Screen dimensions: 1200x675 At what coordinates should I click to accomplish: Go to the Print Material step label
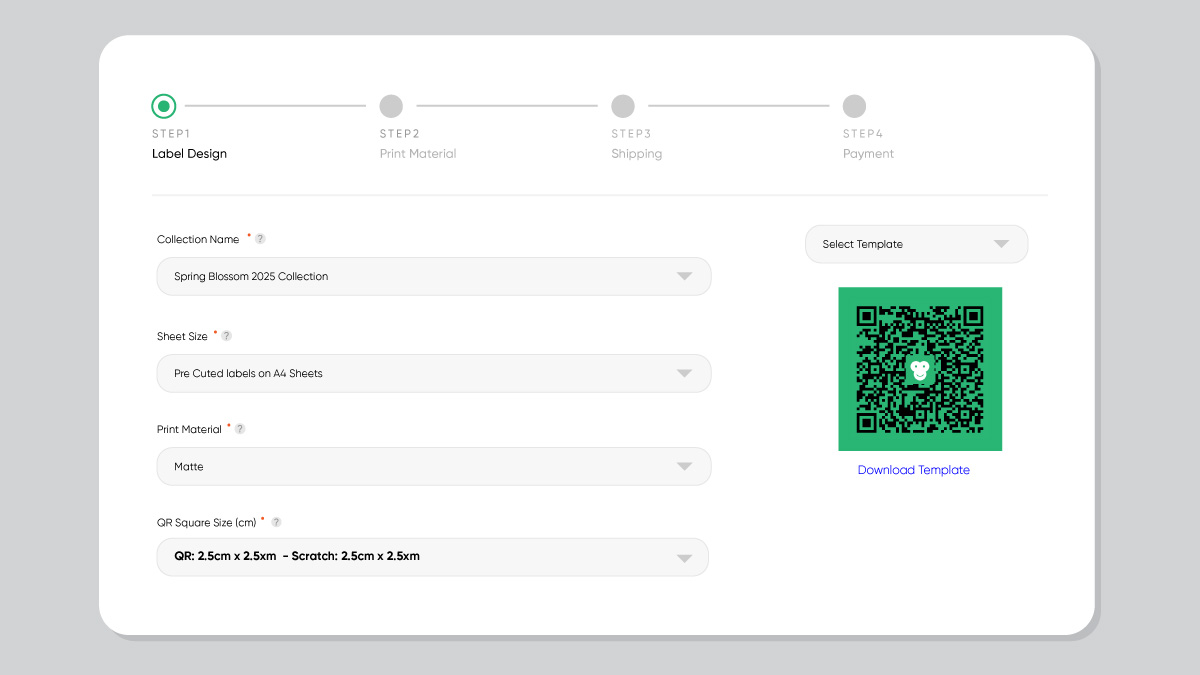(x=418, y=154)
